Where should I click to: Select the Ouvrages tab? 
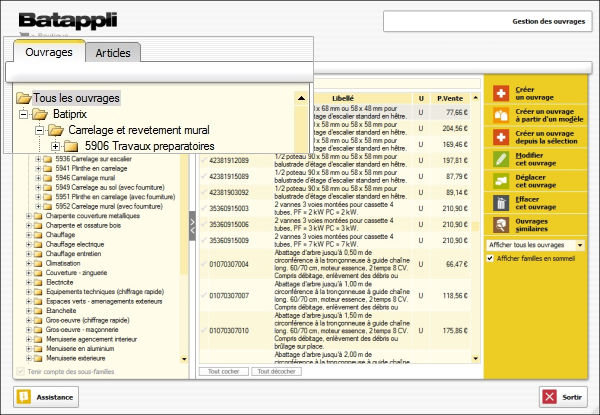49,52
